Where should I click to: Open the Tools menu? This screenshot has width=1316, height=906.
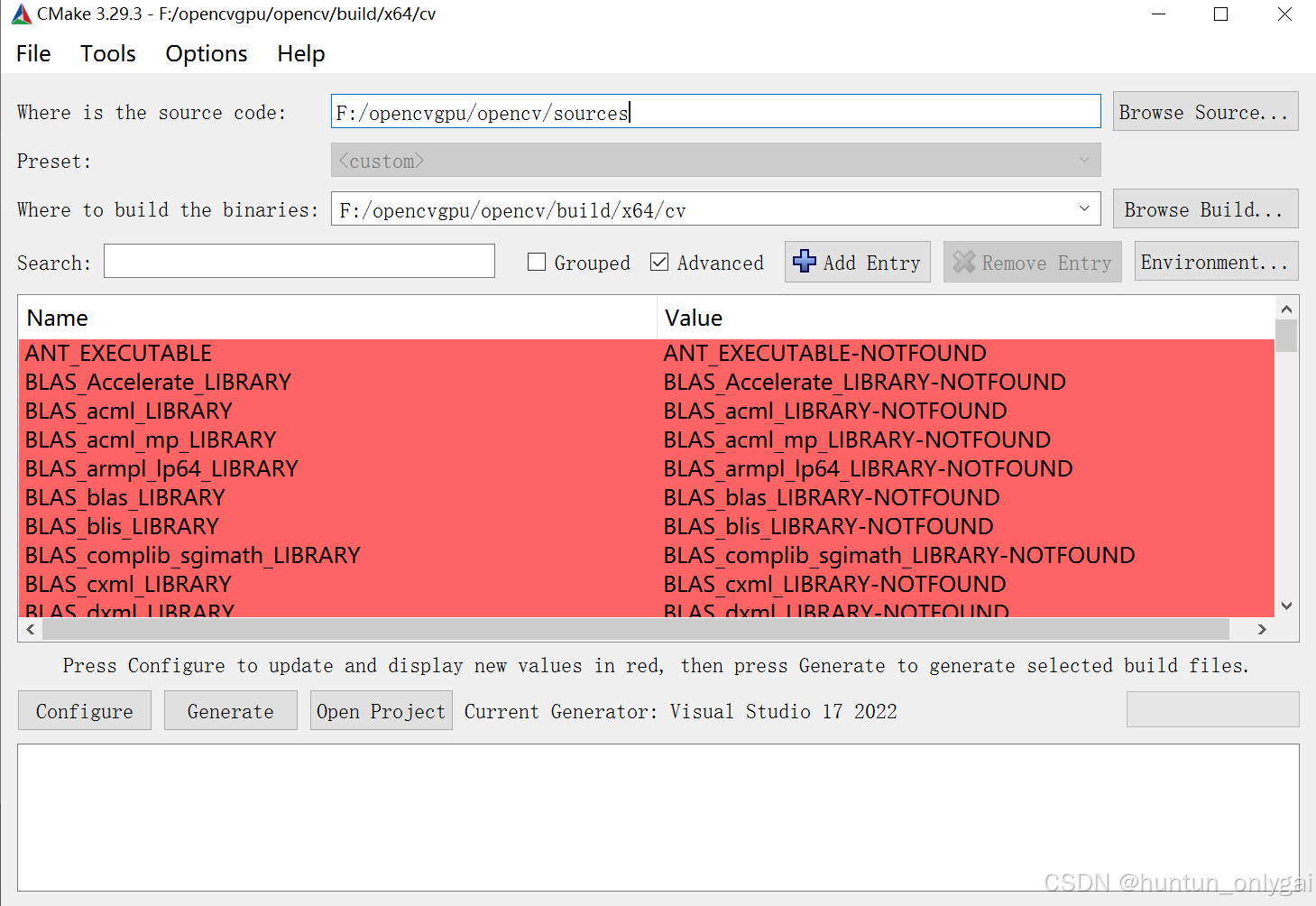107,53
